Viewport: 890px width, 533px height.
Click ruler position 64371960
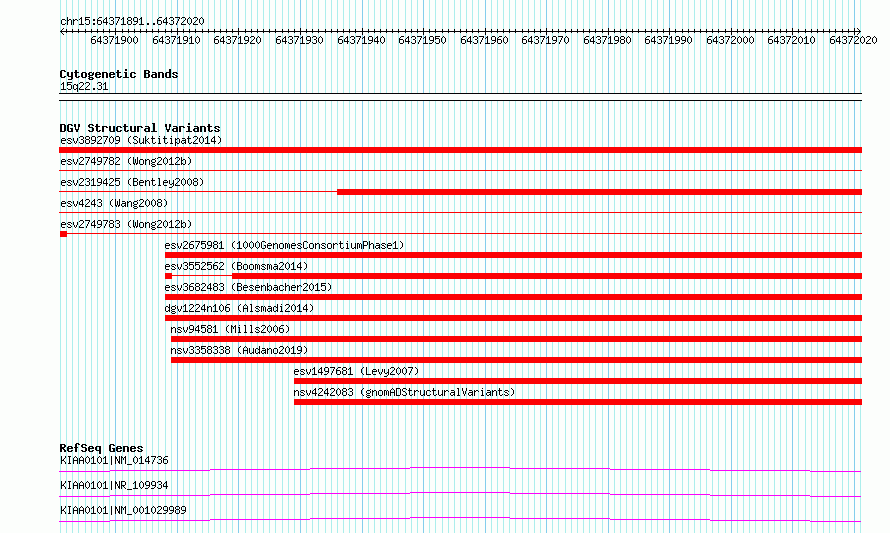coord(484,40)
